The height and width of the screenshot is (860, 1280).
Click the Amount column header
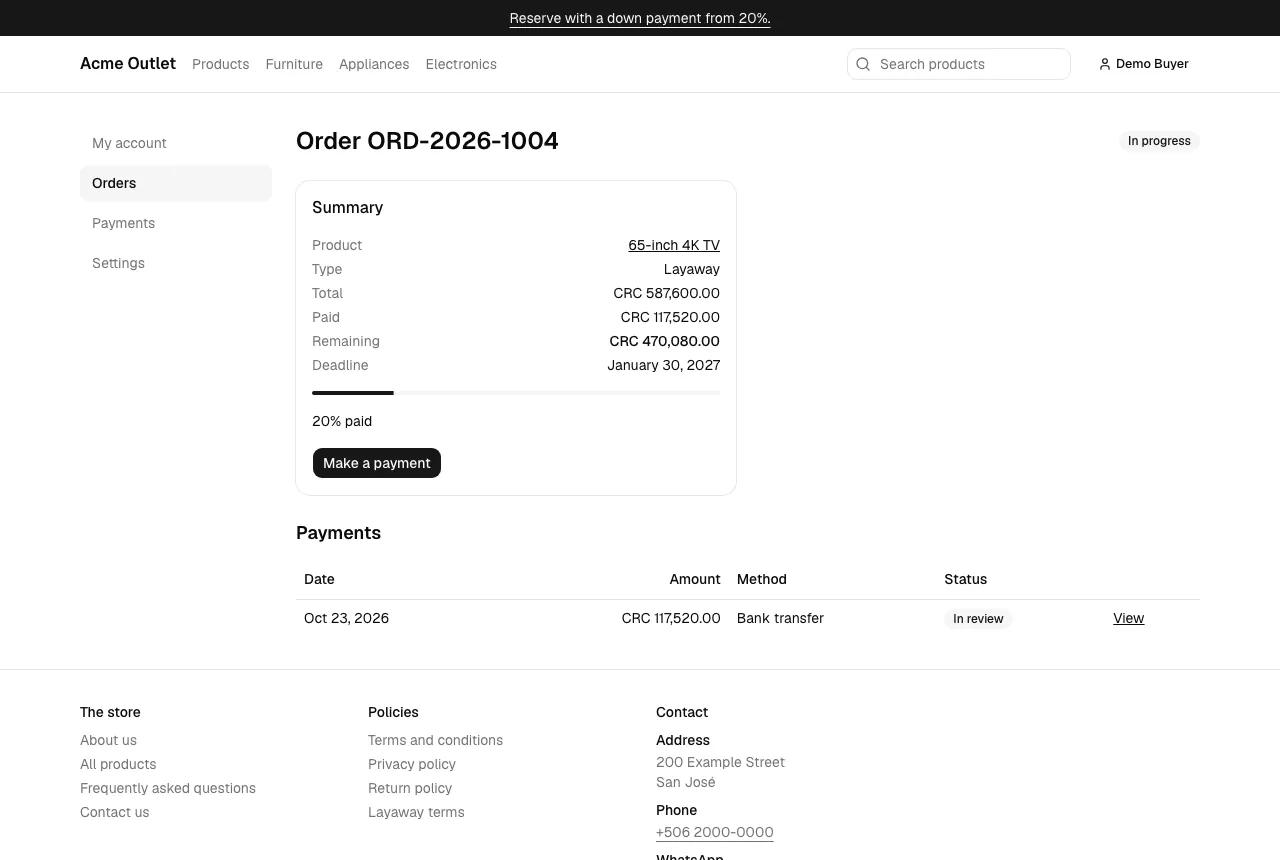(695, 579)
